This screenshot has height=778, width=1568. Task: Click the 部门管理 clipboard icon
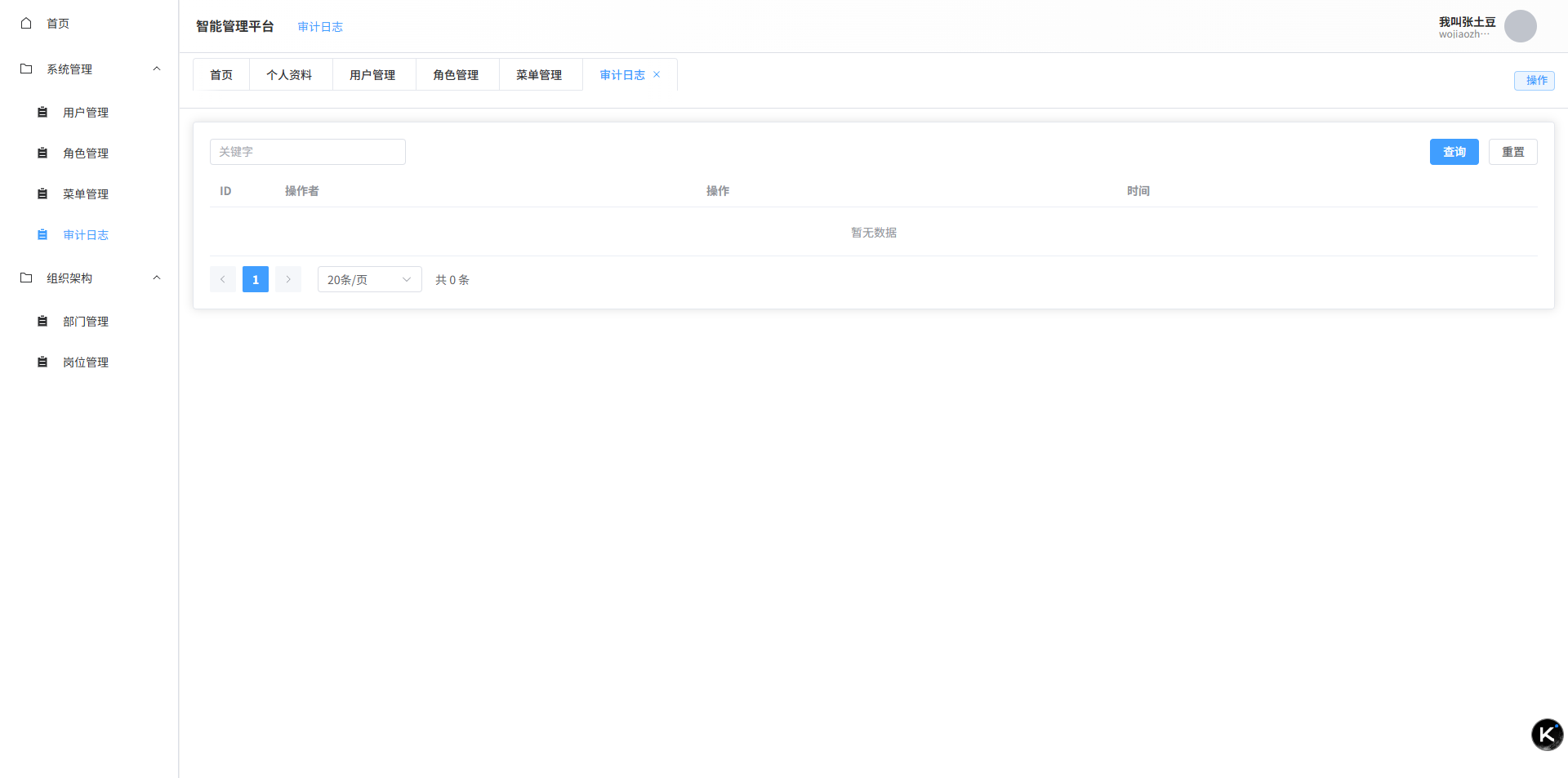42,321
